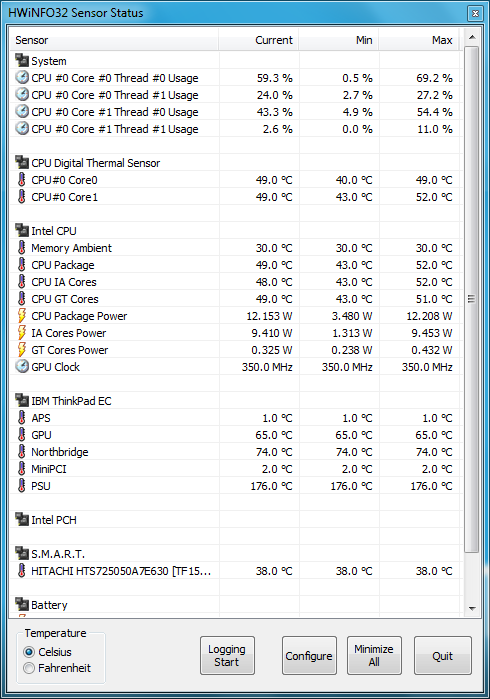The width and height of the screenshot is (490, 699).
Task: Click the lightning icon beside GT Cores Power
Action: tap(21, 349)
